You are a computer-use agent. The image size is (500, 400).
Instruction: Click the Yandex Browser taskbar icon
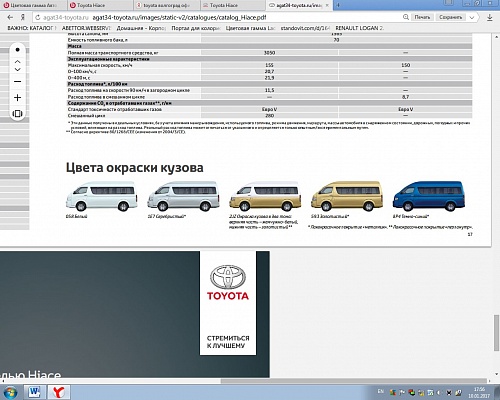(x=59, y=392)
